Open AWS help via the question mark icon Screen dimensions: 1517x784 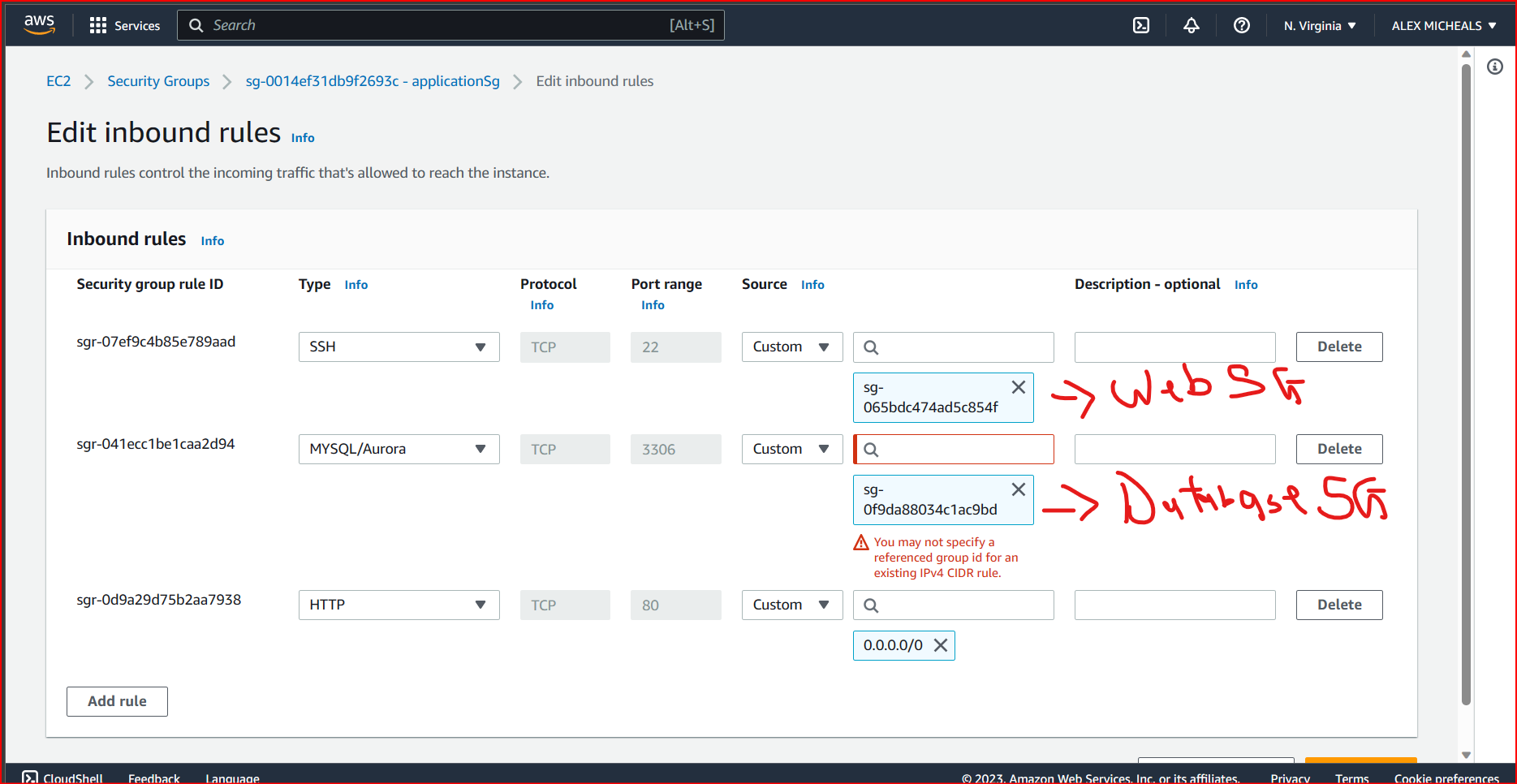[x=1241, y=25]
